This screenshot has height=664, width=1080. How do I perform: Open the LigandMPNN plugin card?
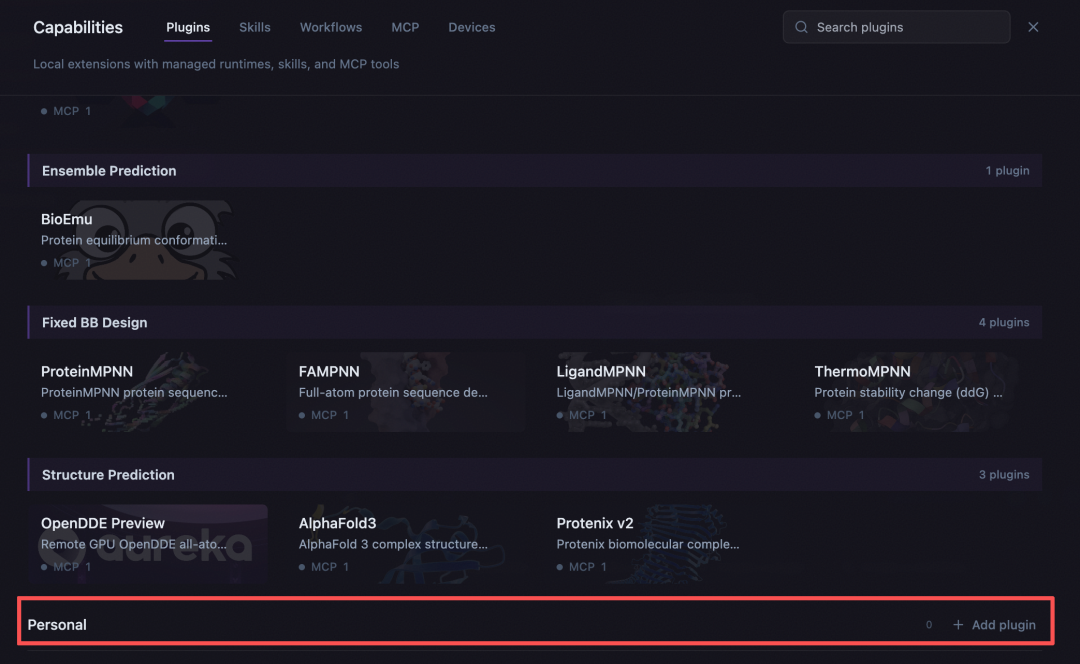663,392
